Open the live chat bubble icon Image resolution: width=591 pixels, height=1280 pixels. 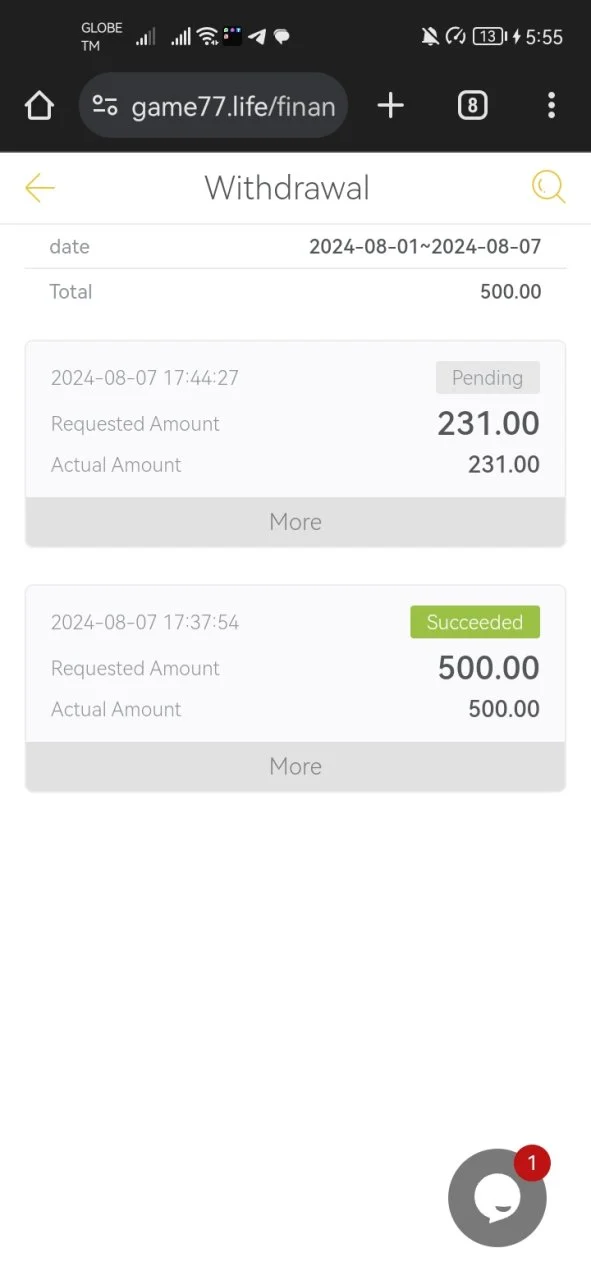coord(497,1198)
